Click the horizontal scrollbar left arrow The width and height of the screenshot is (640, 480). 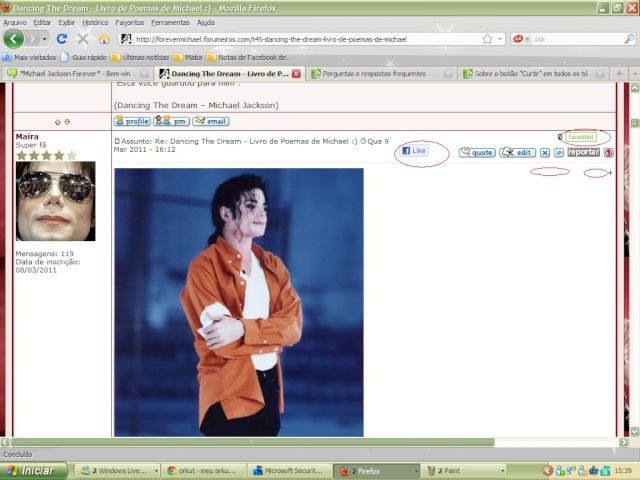4,442
